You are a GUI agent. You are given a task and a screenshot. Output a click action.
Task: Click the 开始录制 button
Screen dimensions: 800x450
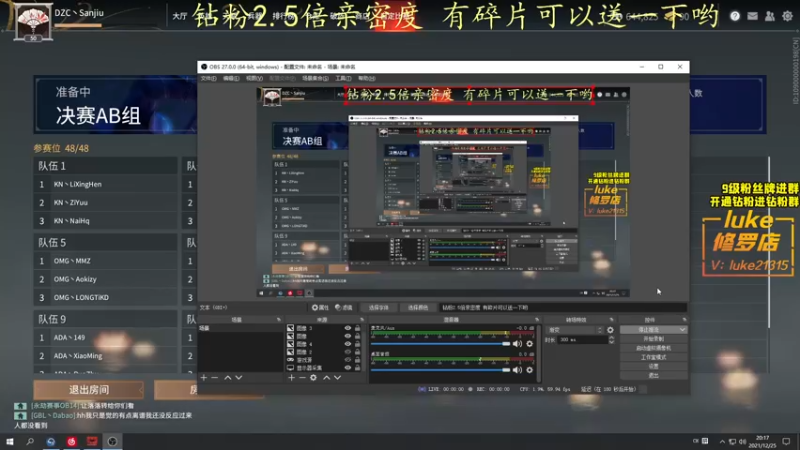point(654,339)
